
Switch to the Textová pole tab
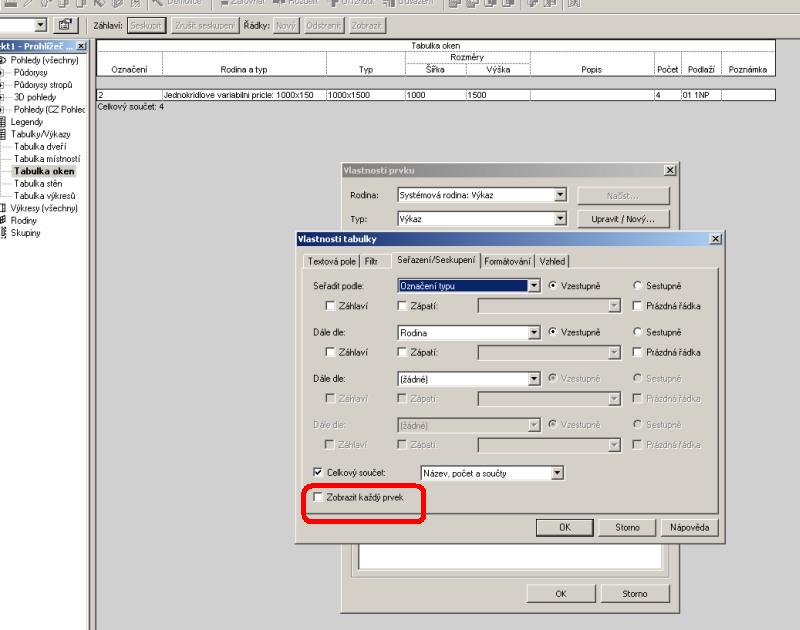(x=331, y=261)
